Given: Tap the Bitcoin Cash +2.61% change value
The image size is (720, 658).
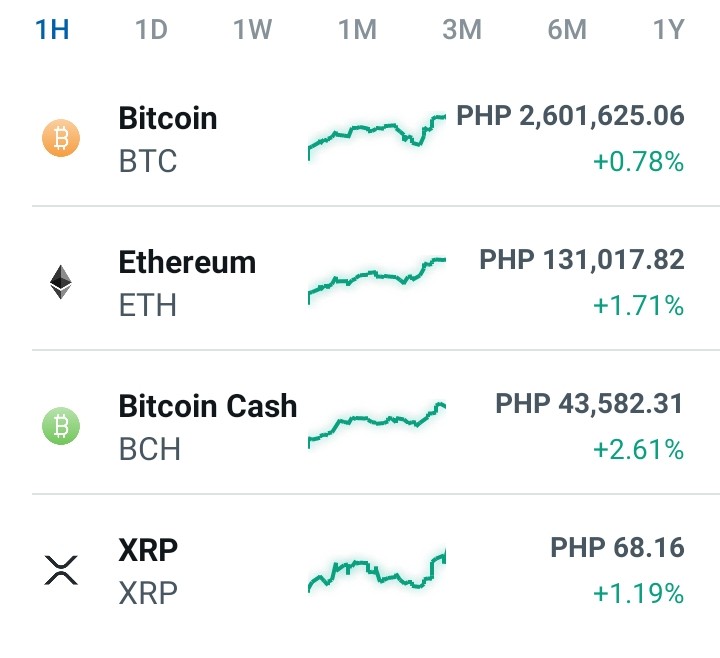Looking at the screenshot, I should (639, 449).
